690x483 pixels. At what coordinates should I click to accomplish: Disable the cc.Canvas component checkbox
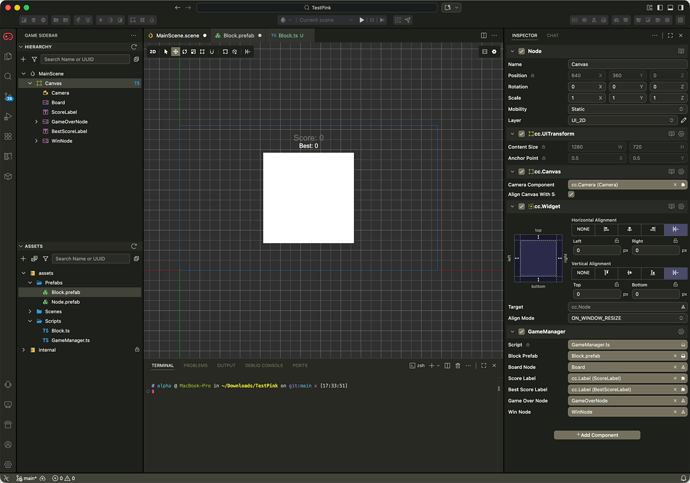[521, 172]
